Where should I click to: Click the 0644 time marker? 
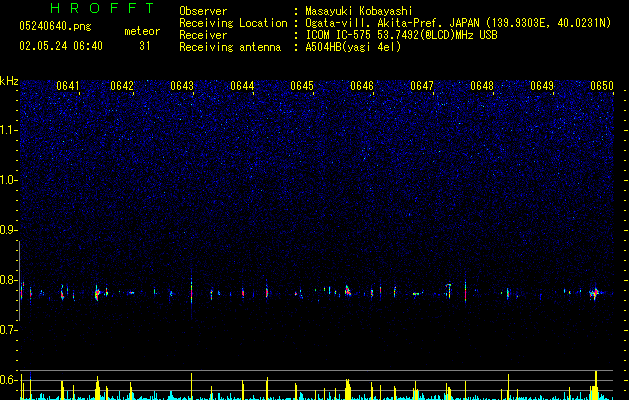tap(242, 86)
